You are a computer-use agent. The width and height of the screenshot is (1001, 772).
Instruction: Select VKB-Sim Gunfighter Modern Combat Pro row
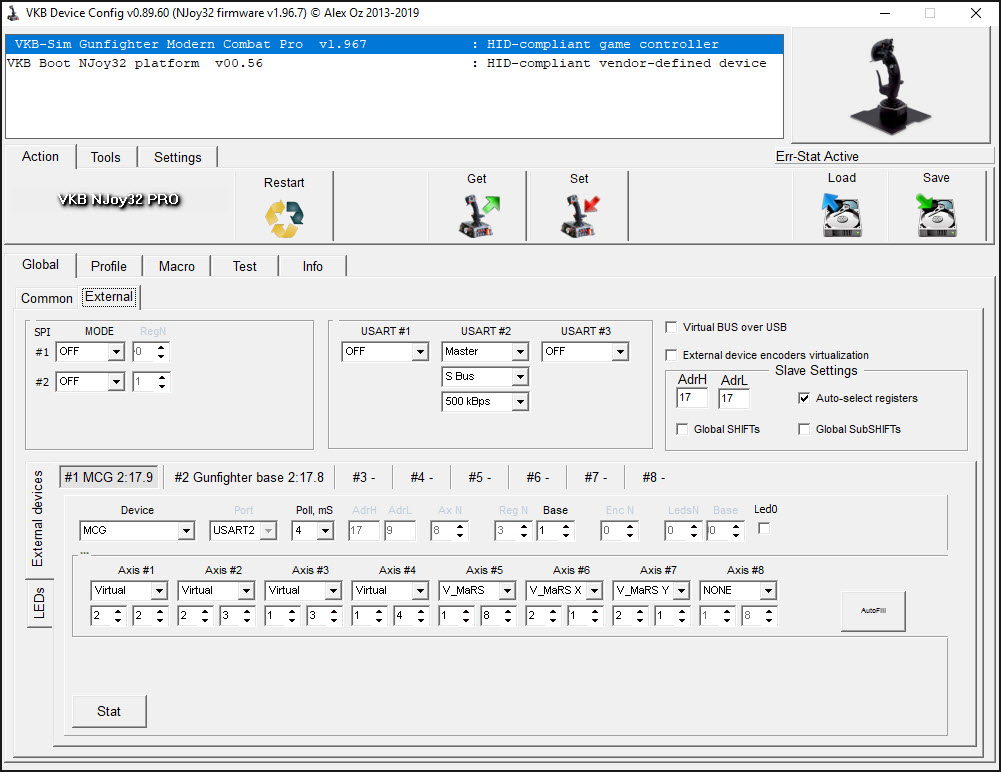[x=394, y=44]
